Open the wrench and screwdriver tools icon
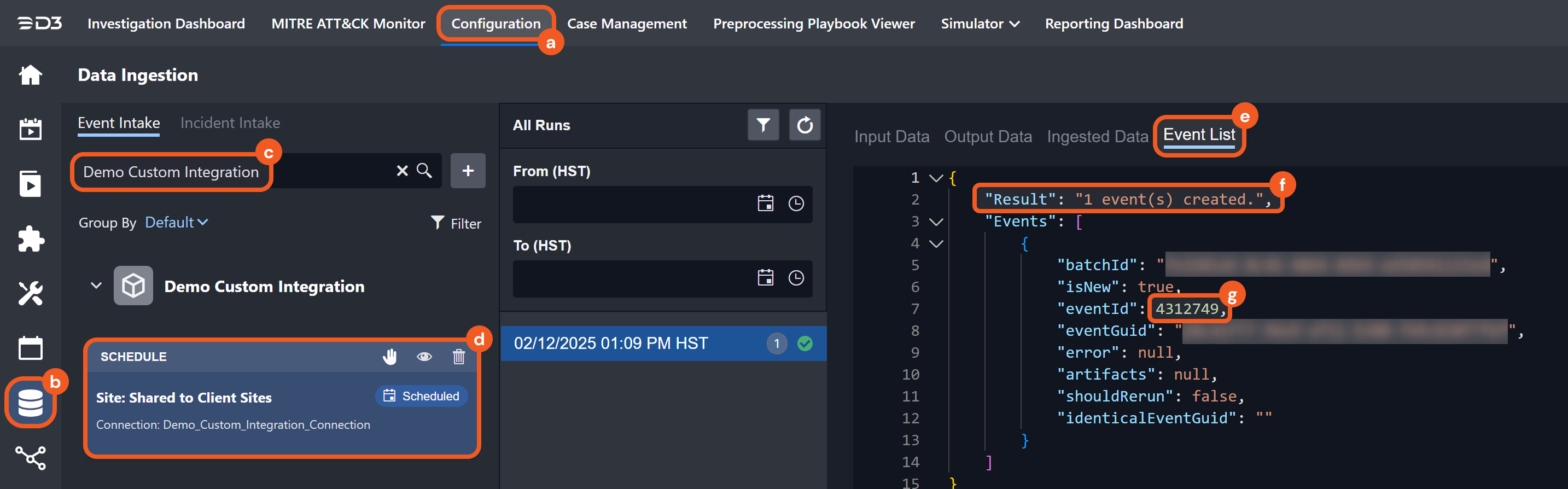Image resolution: width=1568 pixels, height=489 pixels. coord(31,293)
